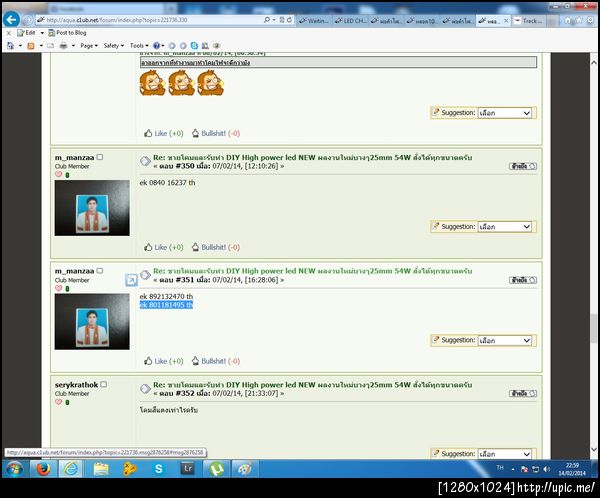Image resolution: width=600 pixels, height=498 pixels.
Task: Click the volume speaker icon in system tray
Action: [547, 469]
